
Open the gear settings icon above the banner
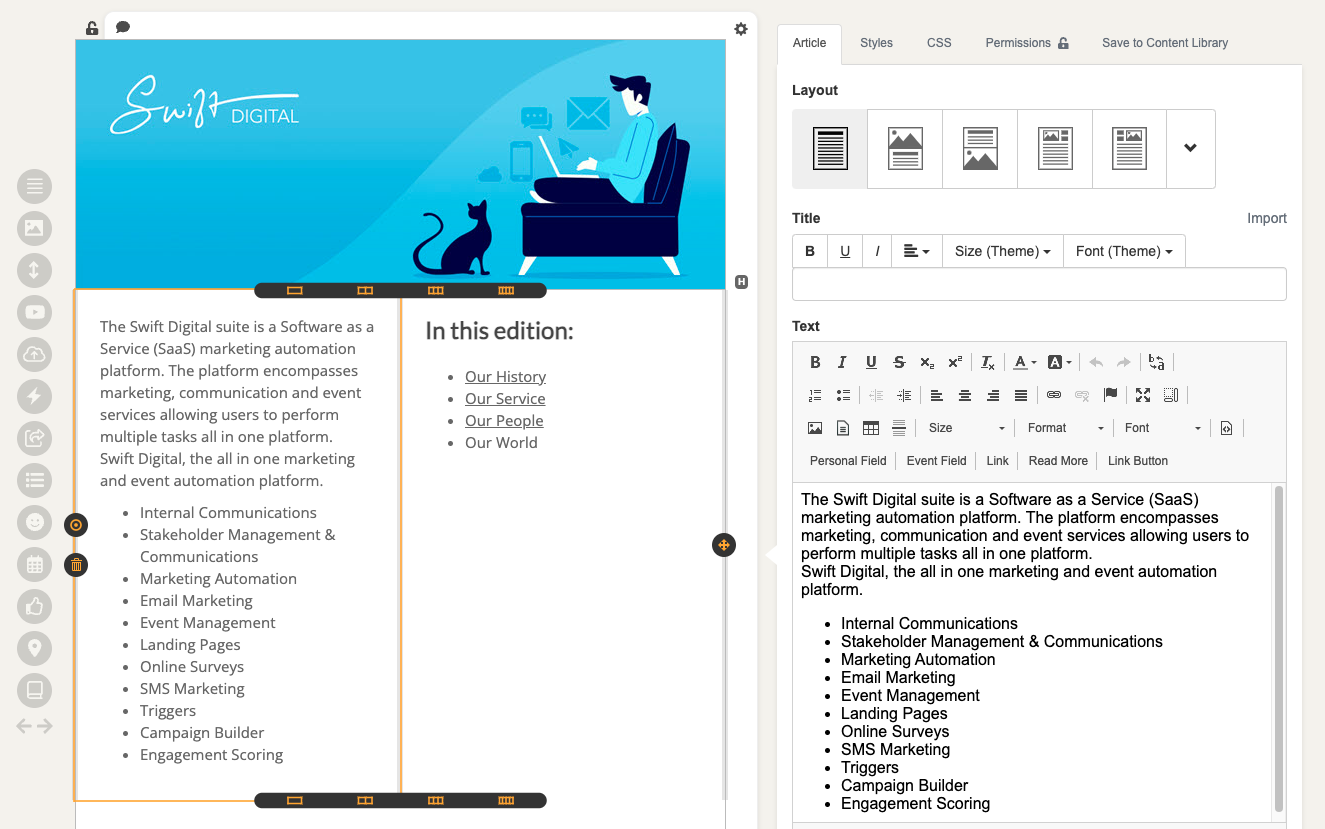[x=741, y=29]
